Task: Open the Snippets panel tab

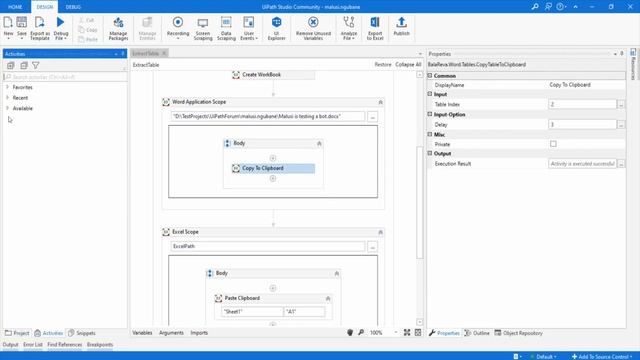Action: point(81,333)
